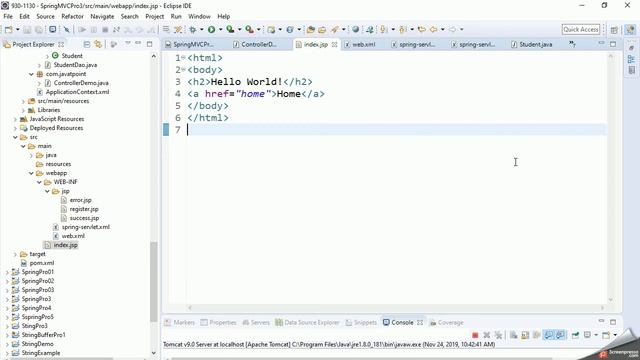
Task: Click Remove All Terminated Launches icon
Action: click(498, 335)
